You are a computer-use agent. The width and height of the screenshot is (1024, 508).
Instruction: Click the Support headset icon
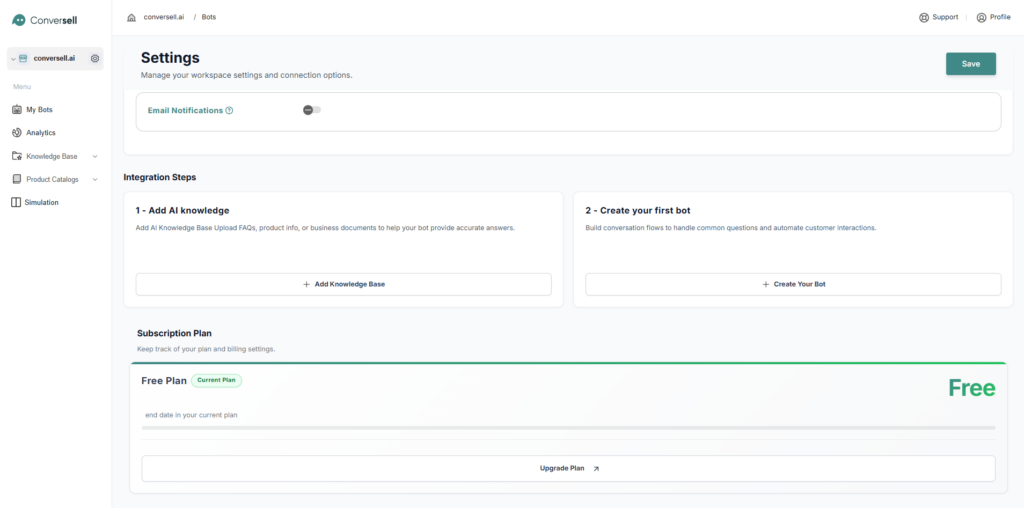tap(924, 17)
